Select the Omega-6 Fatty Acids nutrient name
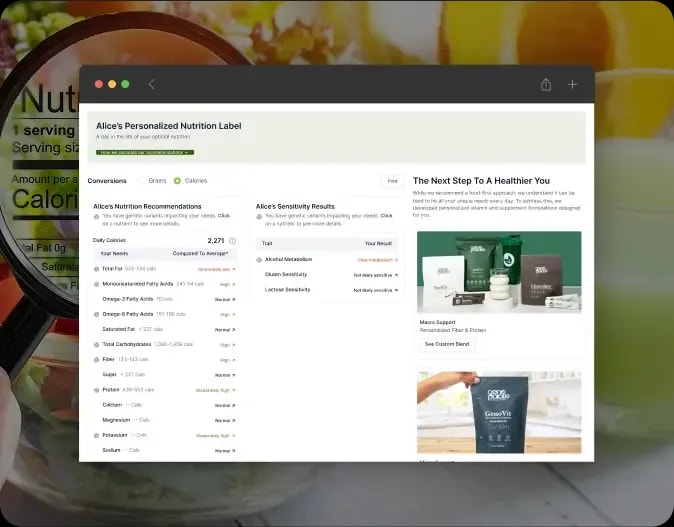 tap(128, 314)
